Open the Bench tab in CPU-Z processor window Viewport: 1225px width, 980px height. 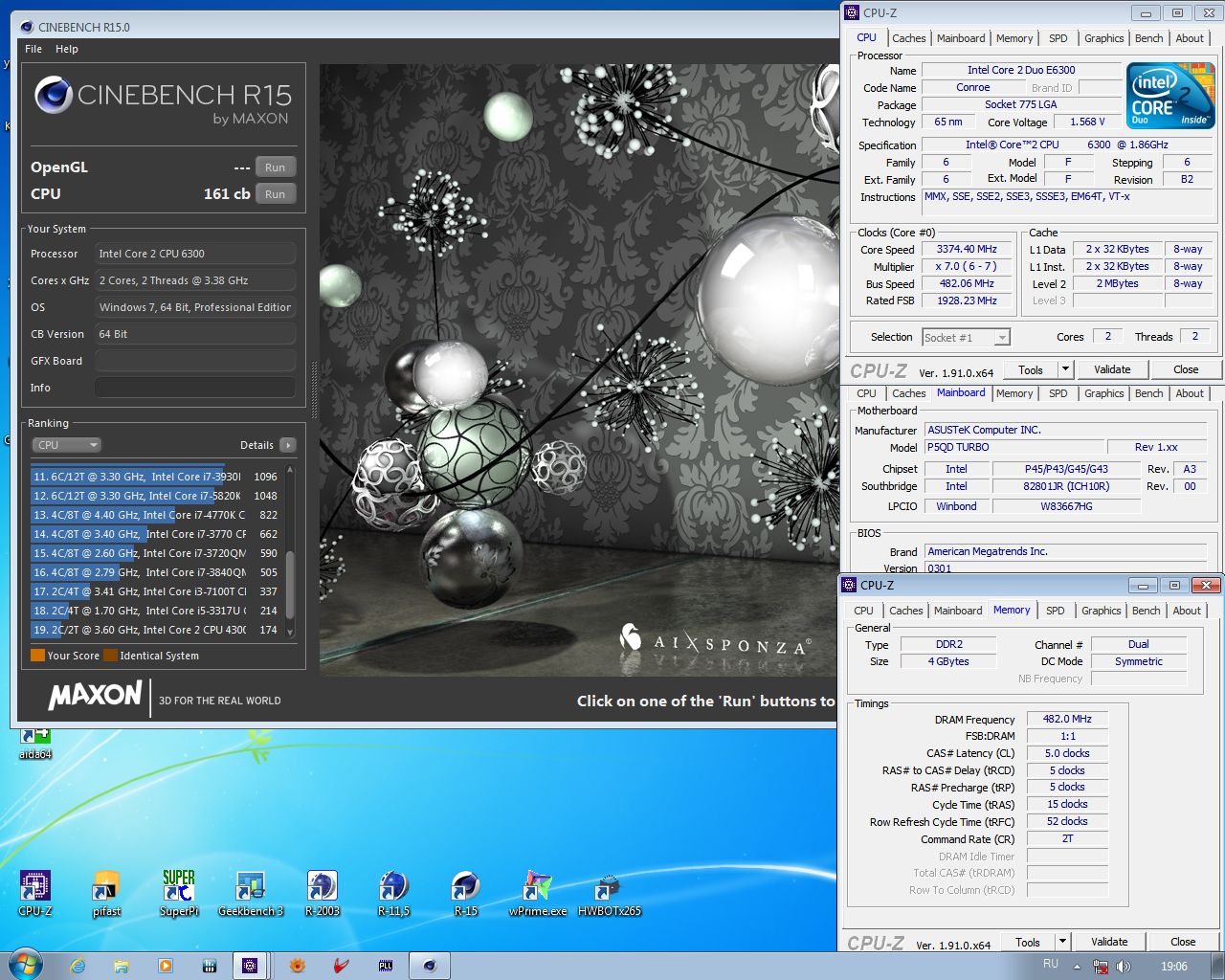[1149, 38]
